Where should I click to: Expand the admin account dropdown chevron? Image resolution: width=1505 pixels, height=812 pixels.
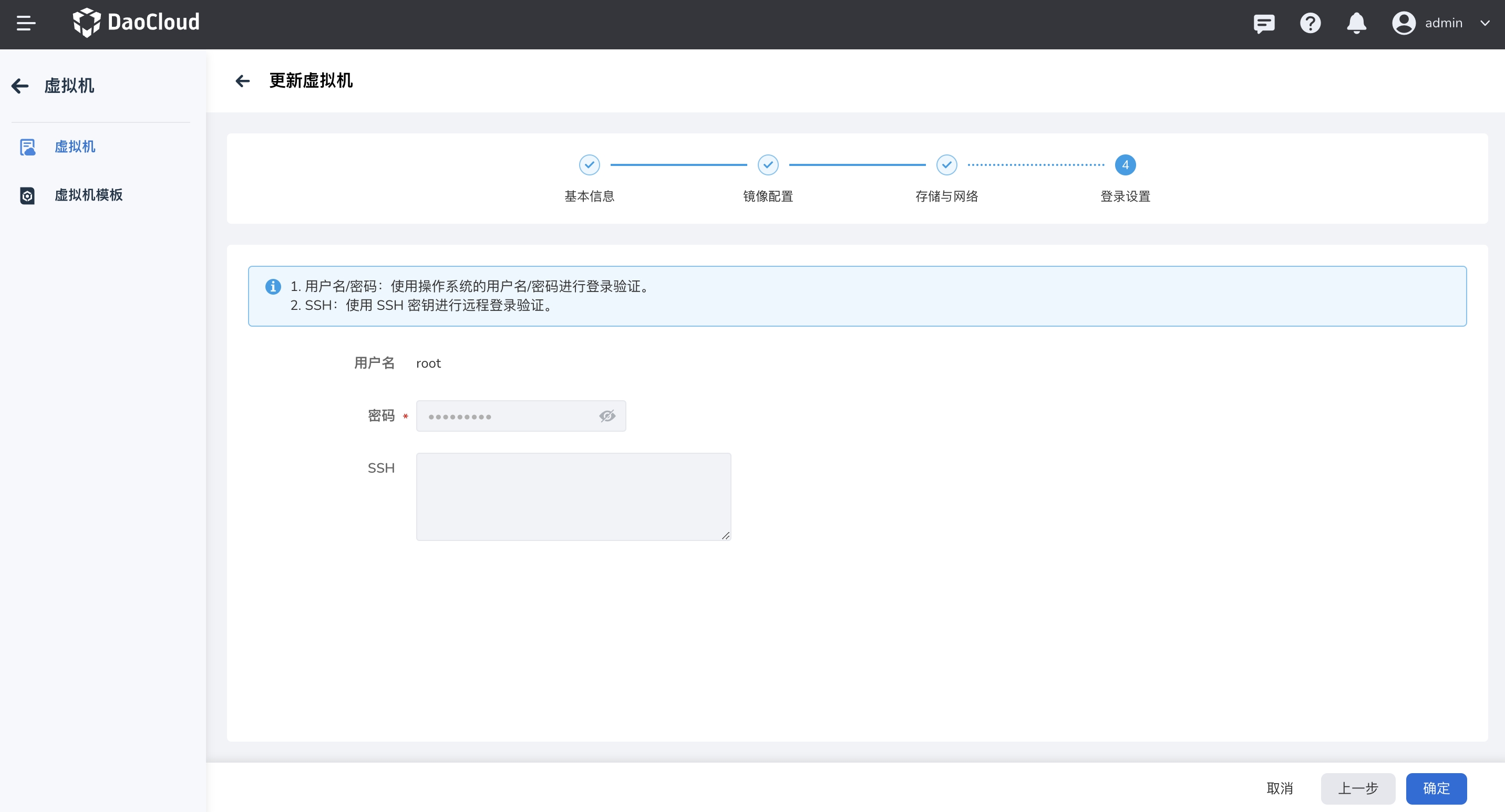[x=1485, y=23]
